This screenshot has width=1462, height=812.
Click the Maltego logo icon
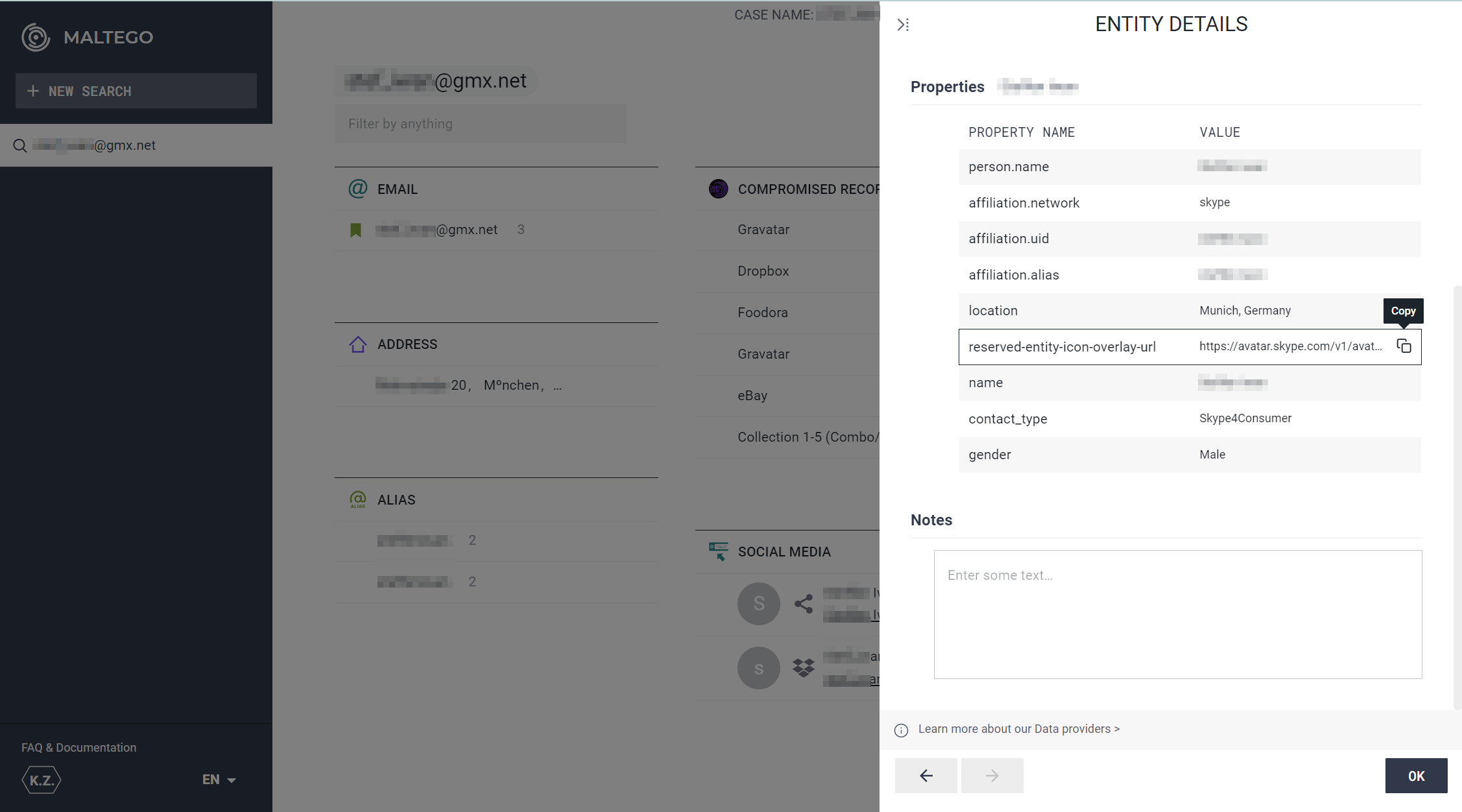tap(36, 37)
